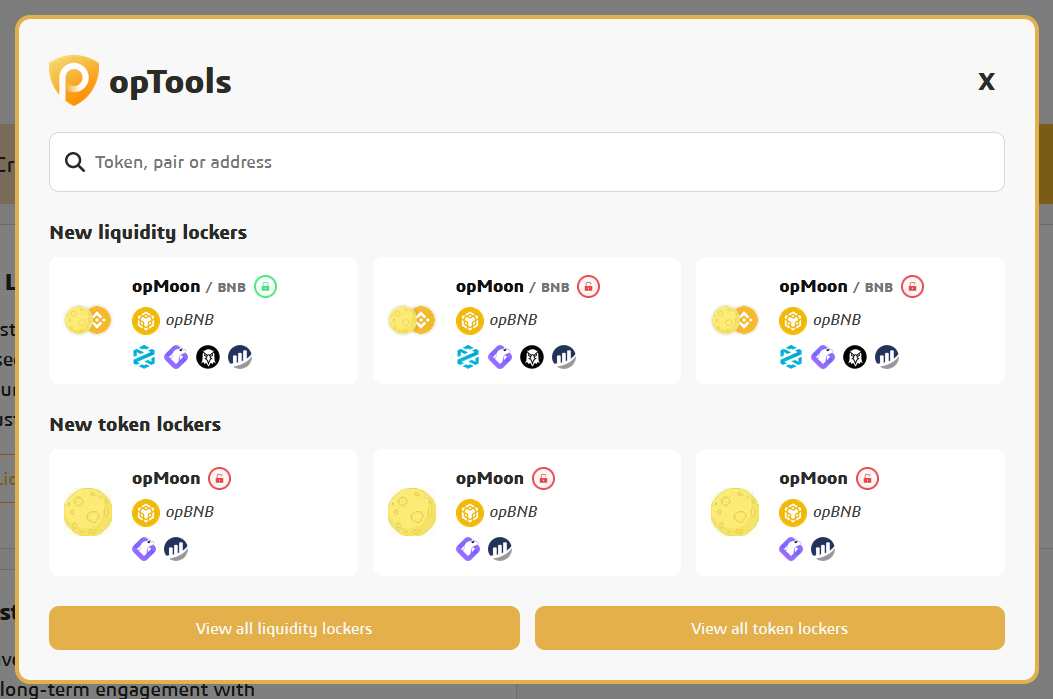Open GeckoTerminal icon on the first token locker card
This screenshot has height=699, width=1053.
tap(144, 549)
